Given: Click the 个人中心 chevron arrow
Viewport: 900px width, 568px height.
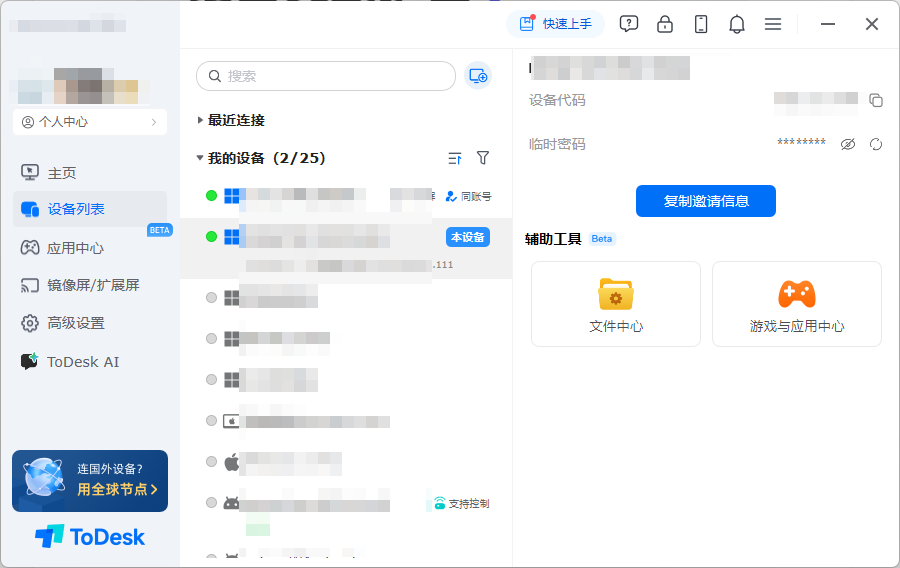Looking at the screenshot, I should 153,122.
